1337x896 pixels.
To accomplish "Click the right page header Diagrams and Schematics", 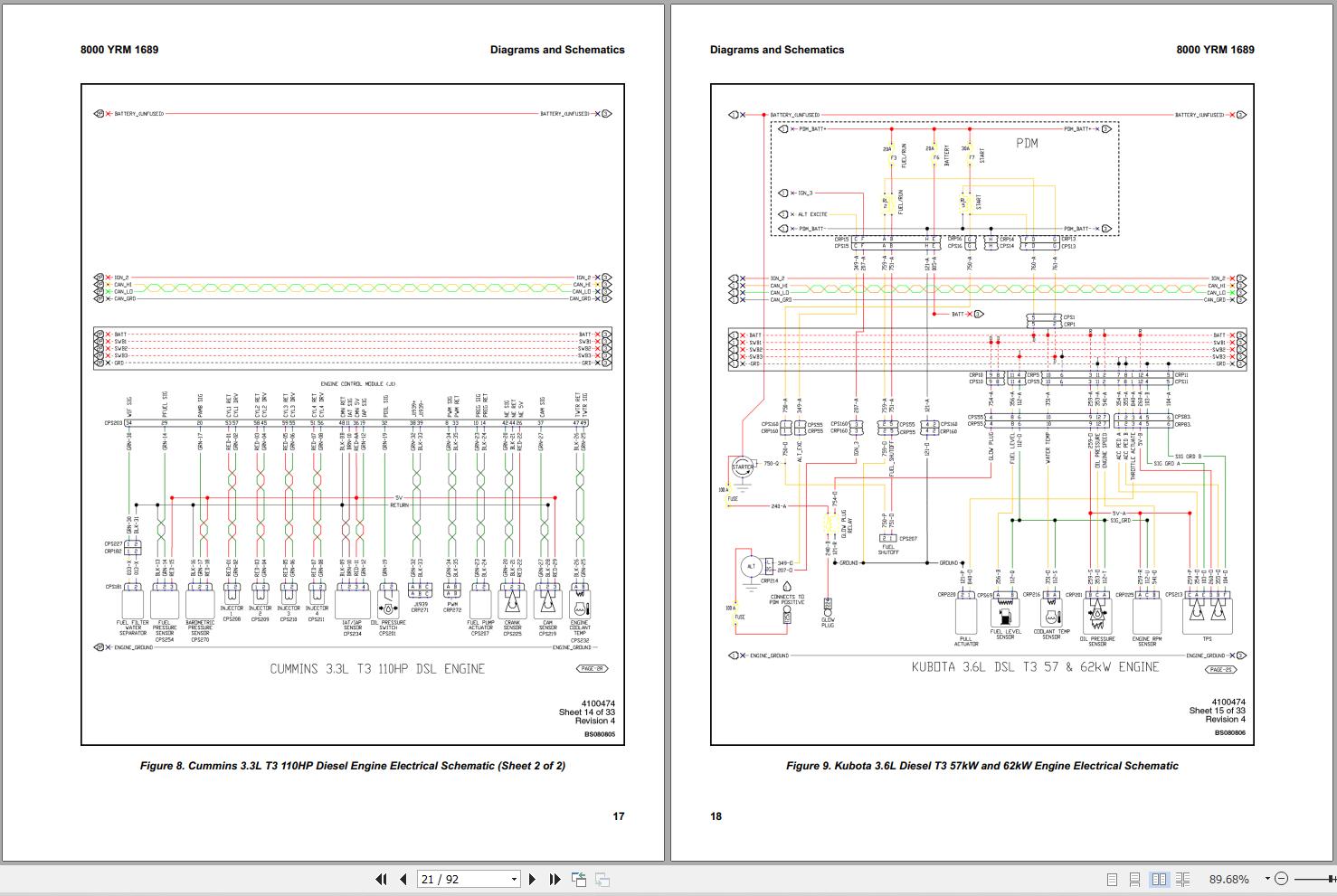I will pos(777,50).
